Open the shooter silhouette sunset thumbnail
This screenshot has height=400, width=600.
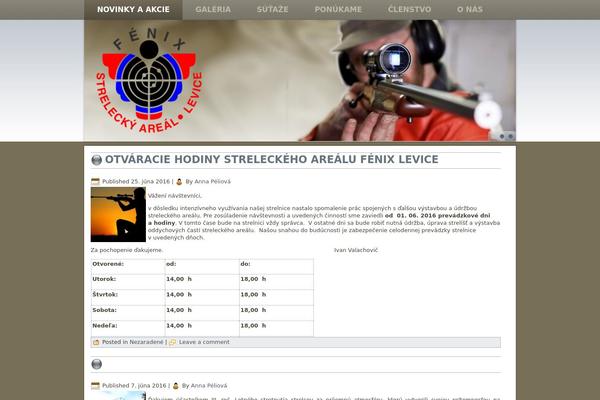[118, 214]
